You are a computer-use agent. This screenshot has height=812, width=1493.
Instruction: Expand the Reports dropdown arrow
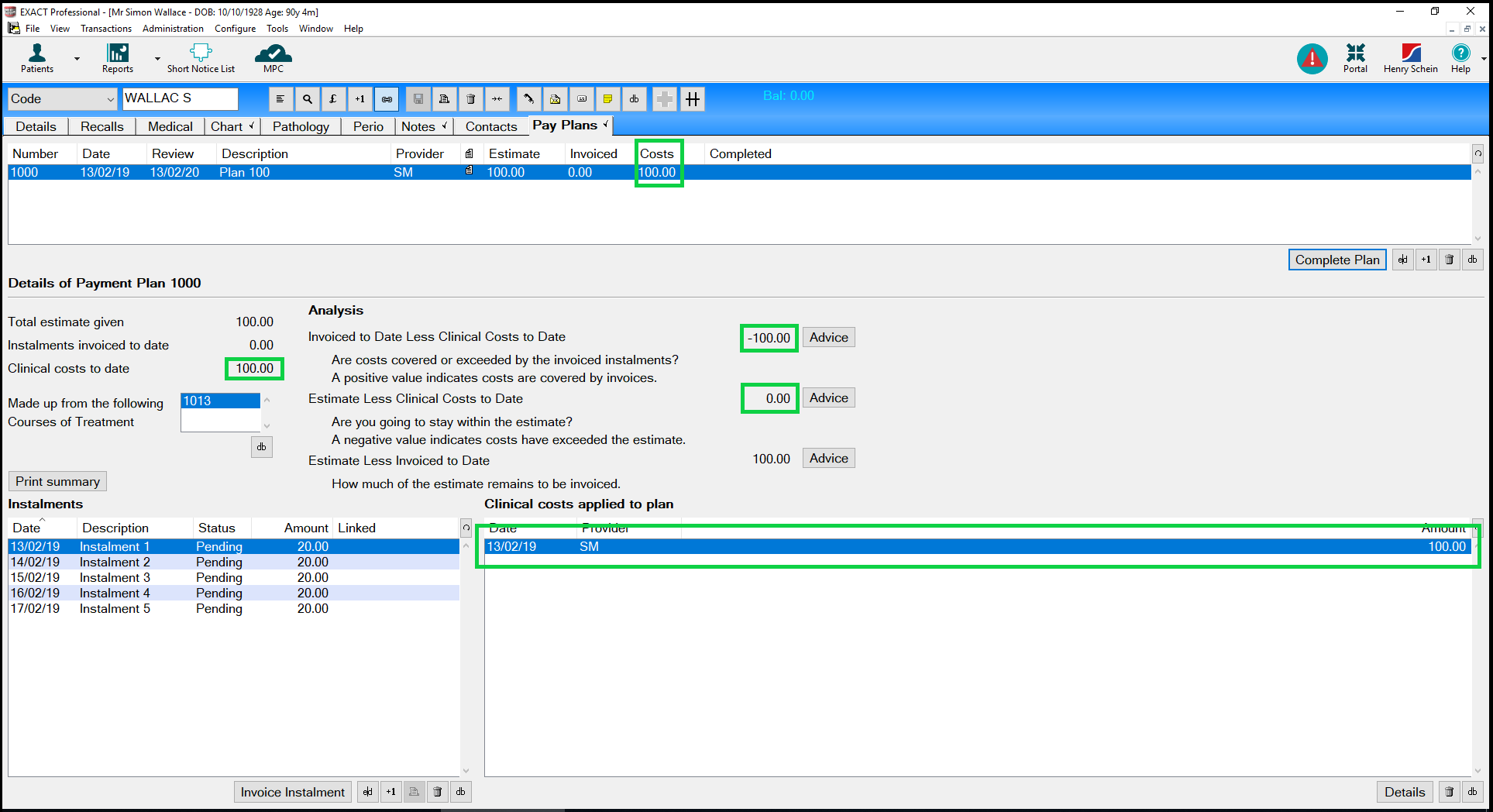click(x=157, y=59)
